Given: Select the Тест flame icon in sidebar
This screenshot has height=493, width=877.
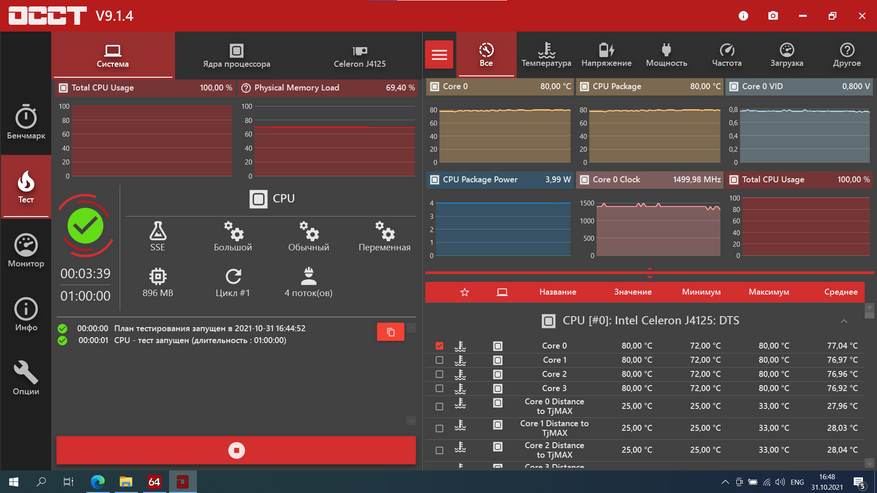Looking at the screenshot, I should [x=26, y=186].
